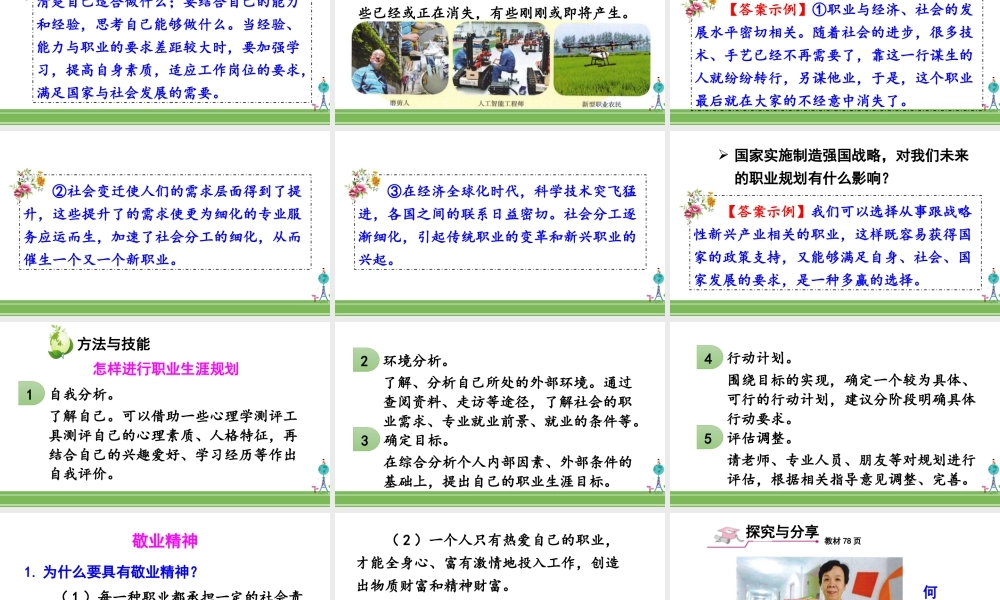
Task: Select the dashed text box about ②社会变迁
Action: pyautogui.click(x=166, y=225)
